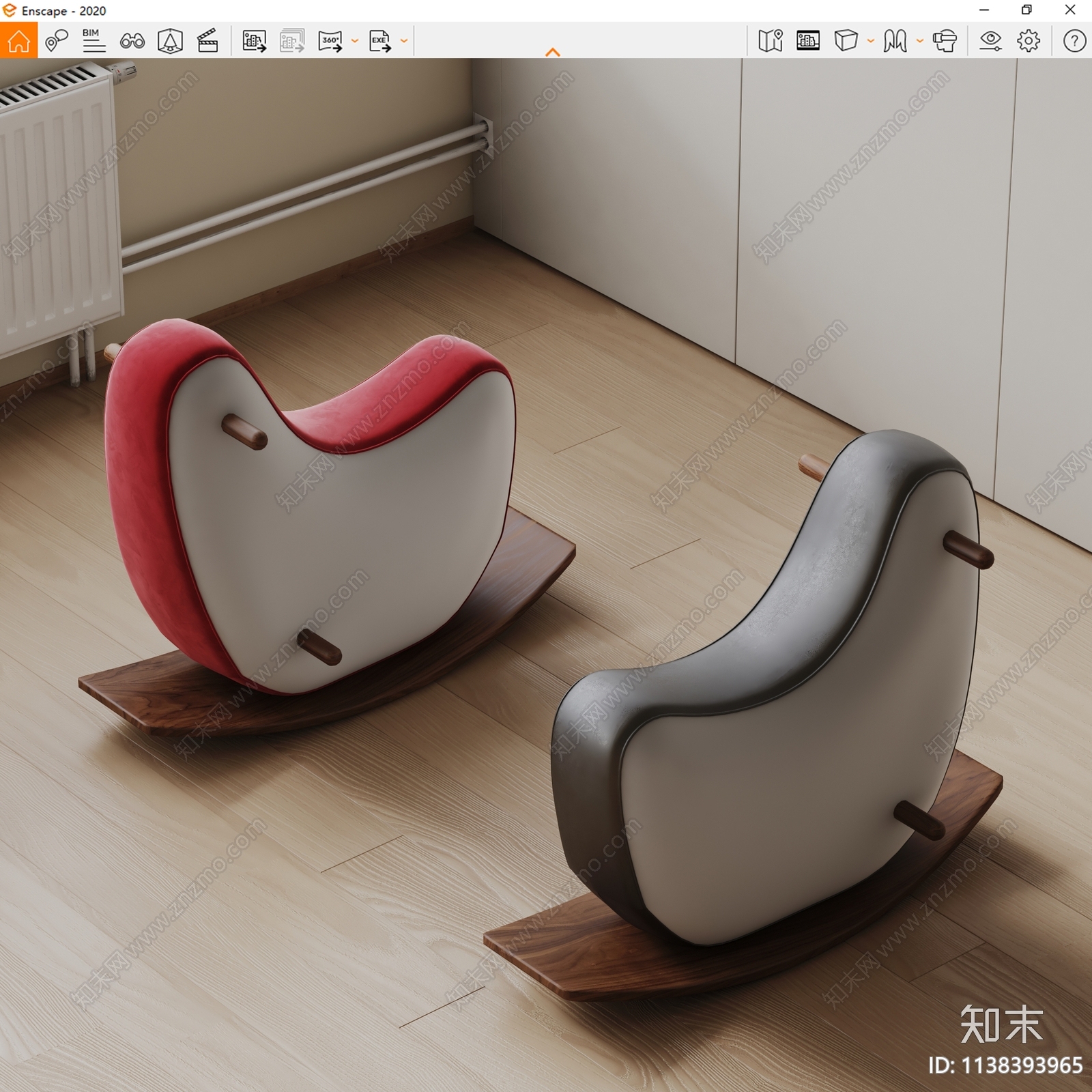Viewport: 1092px width, 1092px height.
Task: Restore down the Enscape window
Action: click(1026, 10)
